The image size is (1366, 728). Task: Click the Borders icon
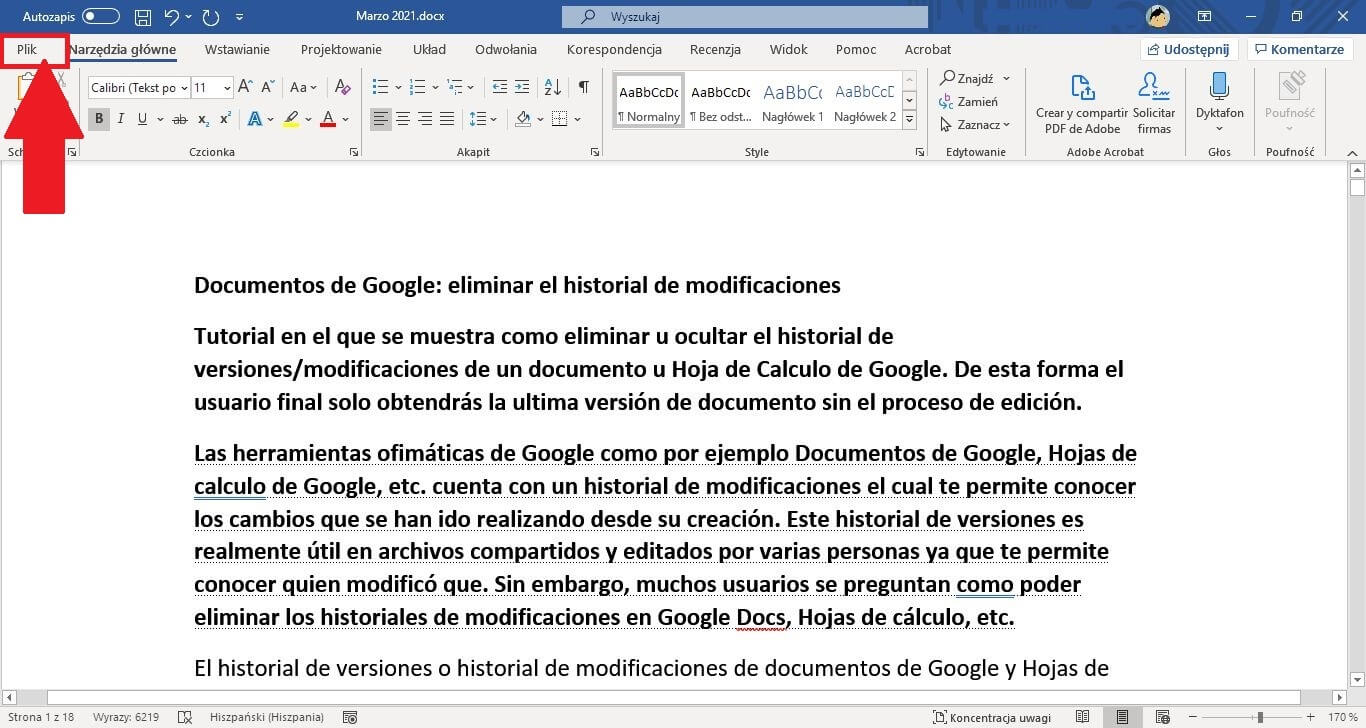tap(560, 119)
